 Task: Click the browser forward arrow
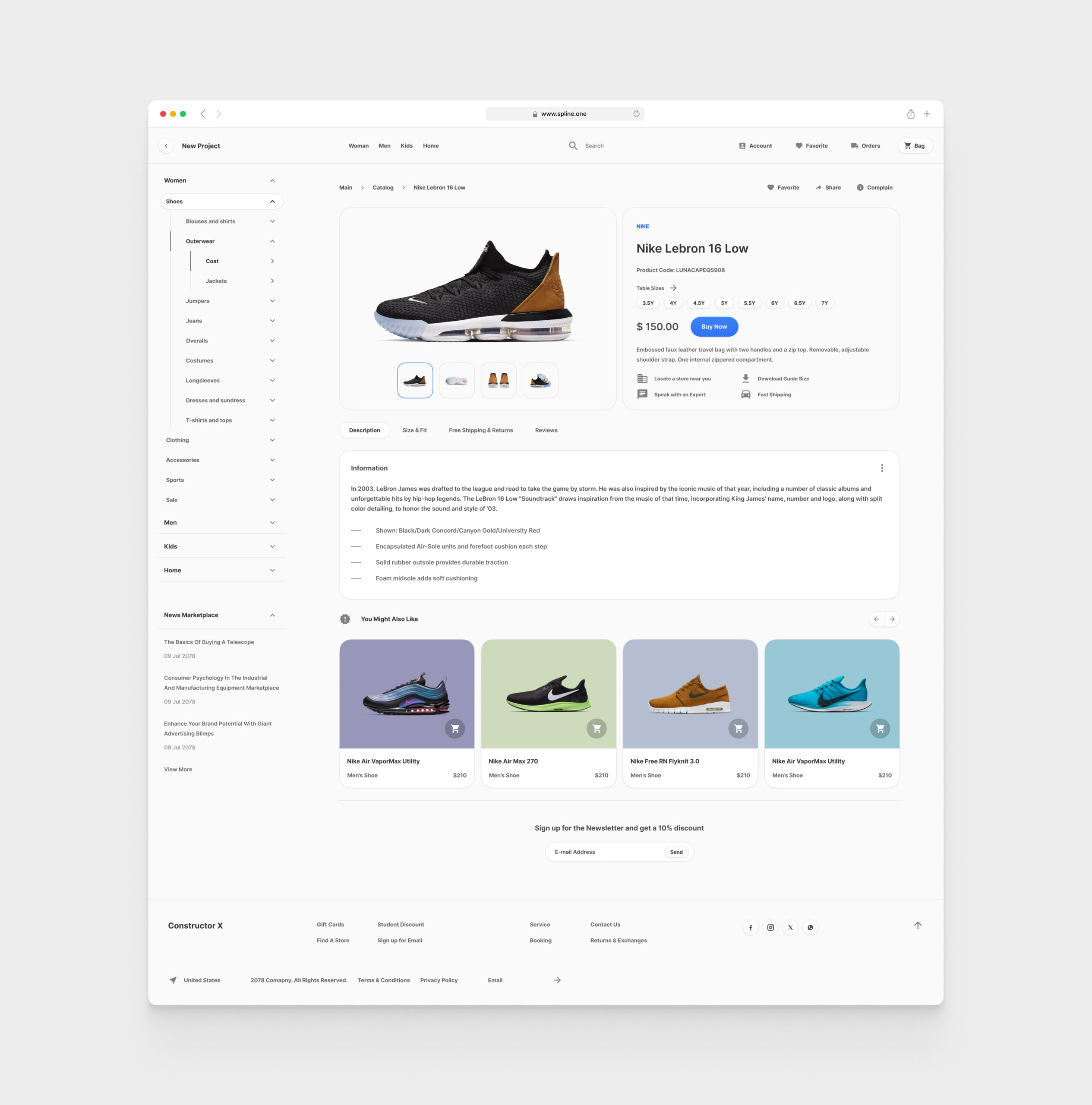click(218, 114)
